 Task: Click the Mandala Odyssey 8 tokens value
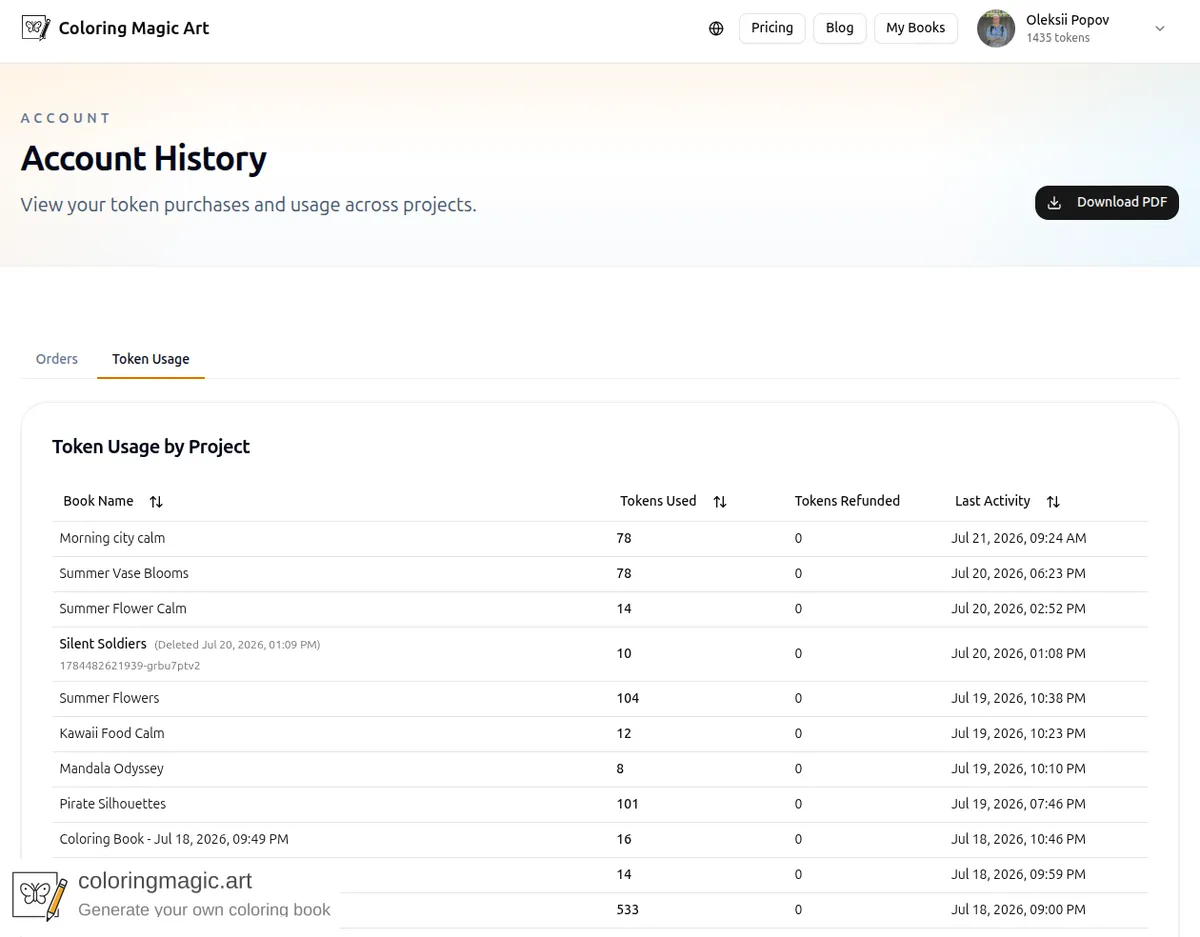tap(620, 768)
